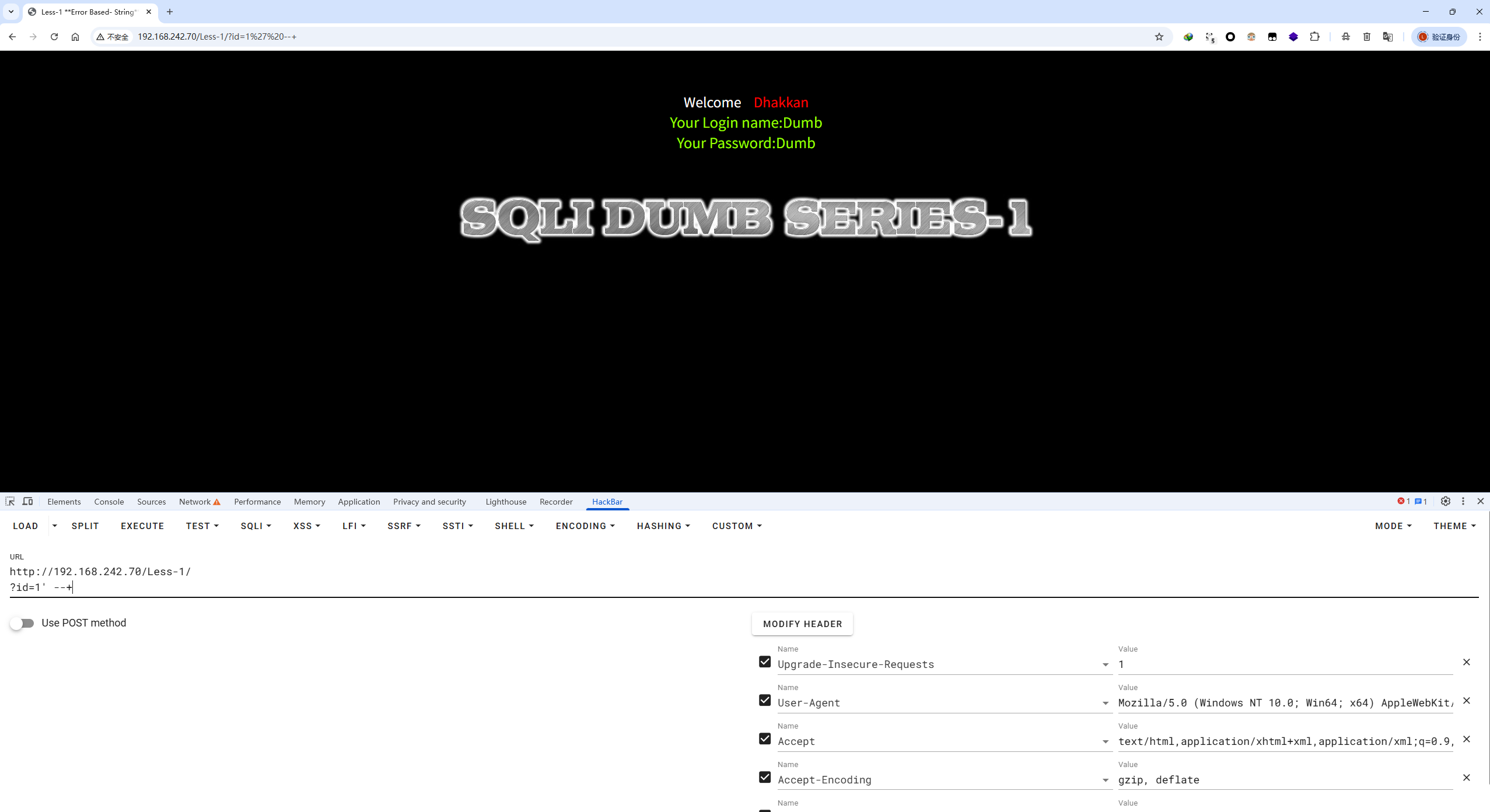
Task: Open the DevTools more options menu
Action: pos(1463,501)
